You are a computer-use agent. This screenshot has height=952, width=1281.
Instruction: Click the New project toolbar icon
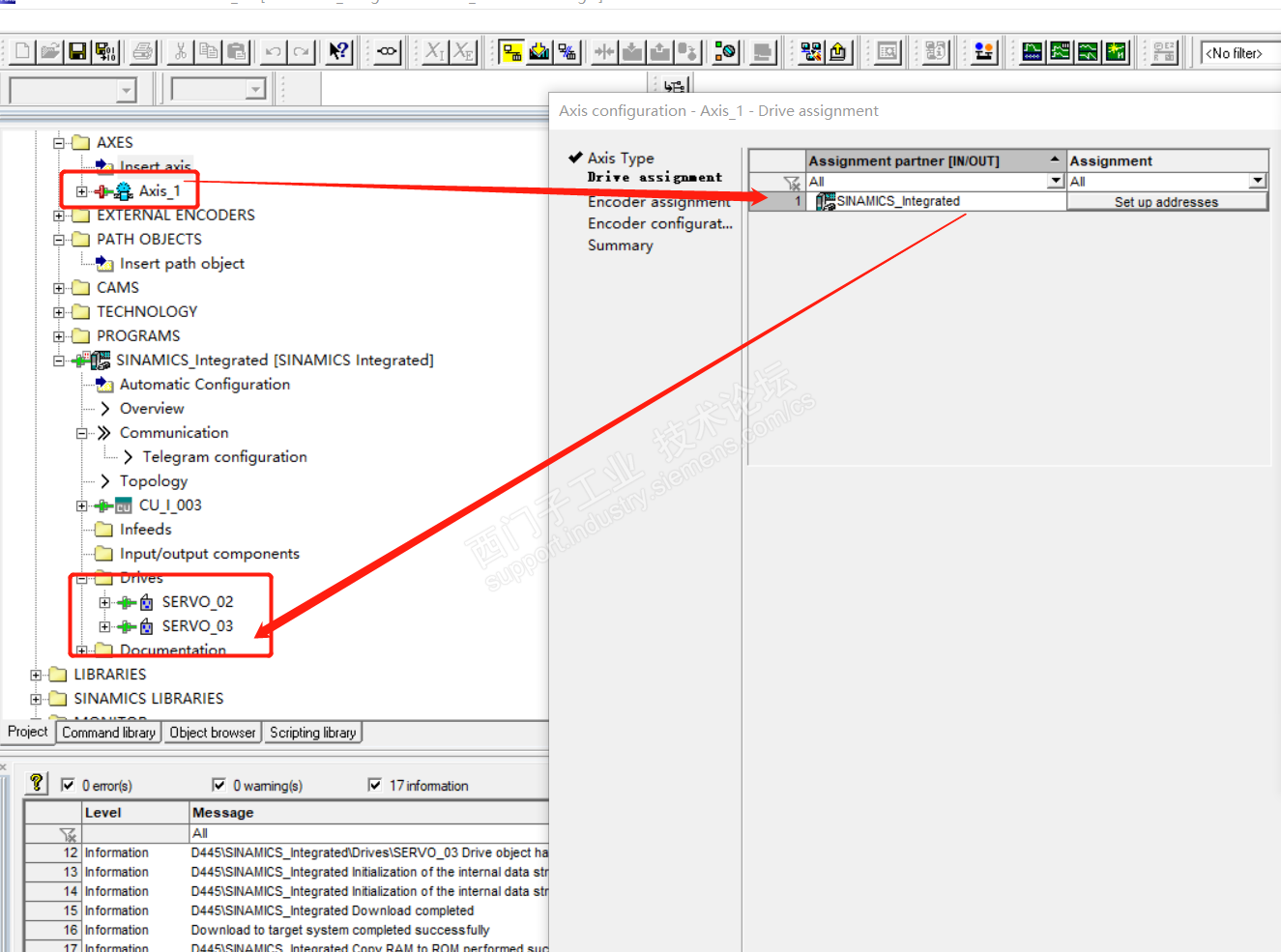click(x=23, y=51)
